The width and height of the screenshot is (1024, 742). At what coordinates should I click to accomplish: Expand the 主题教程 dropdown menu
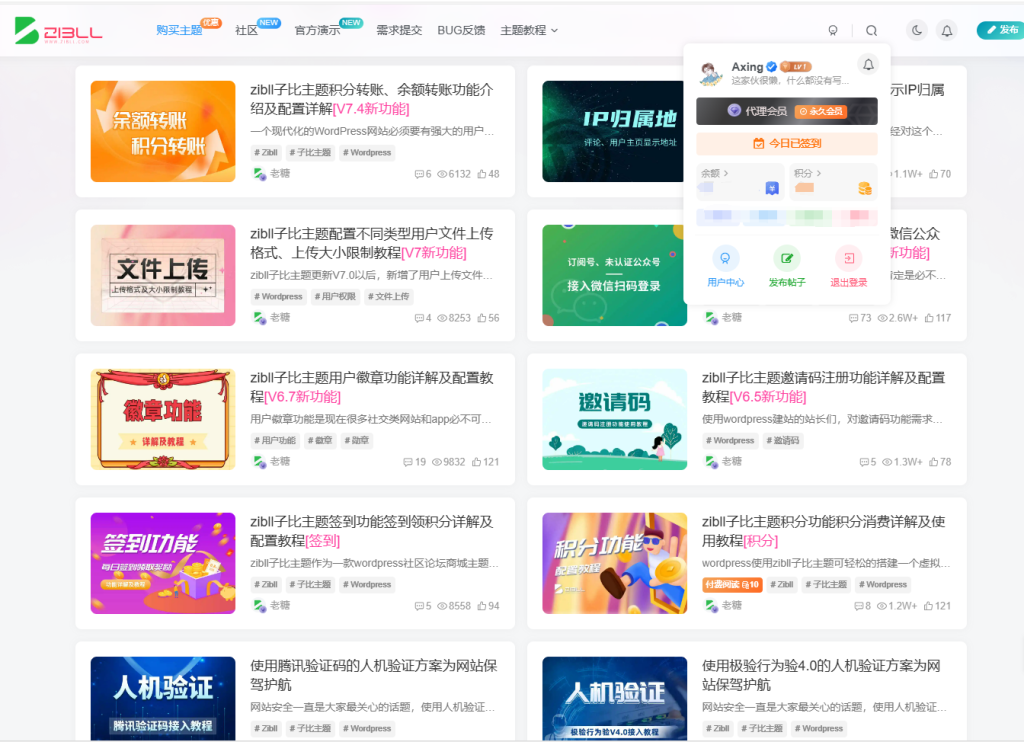tap(529, 30)
